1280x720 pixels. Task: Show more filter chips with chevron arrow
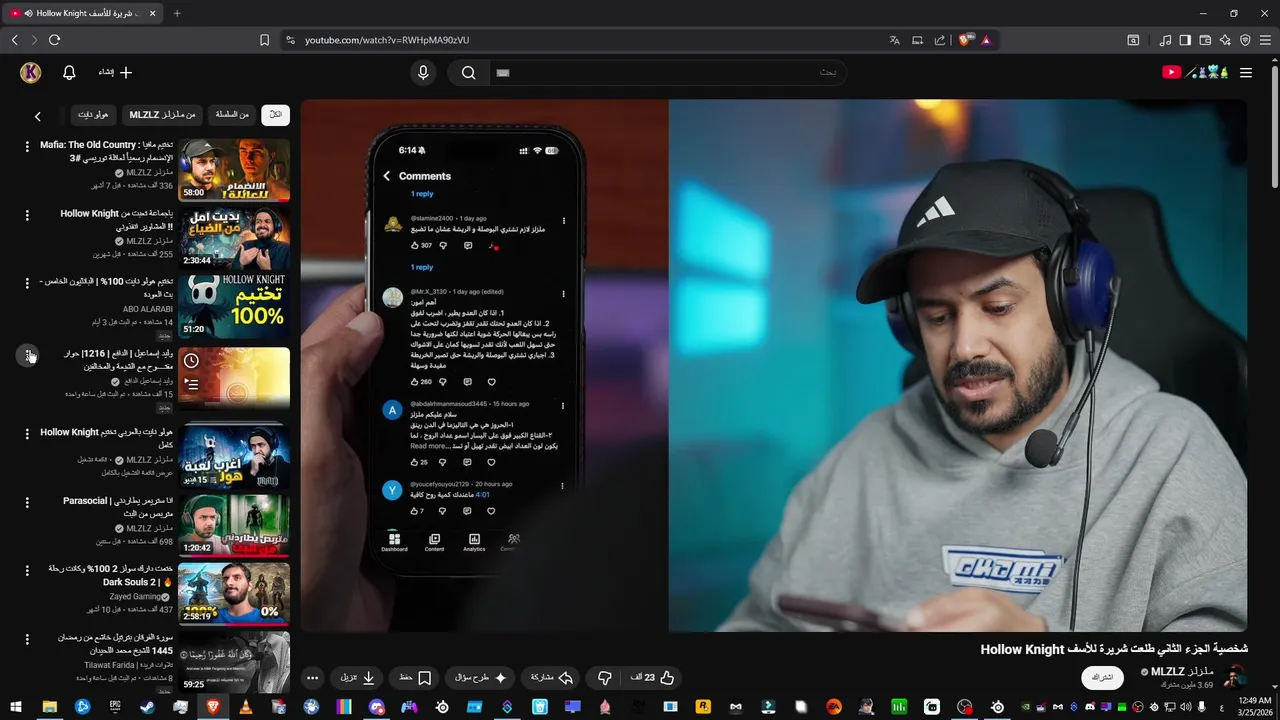coord(38,116)
